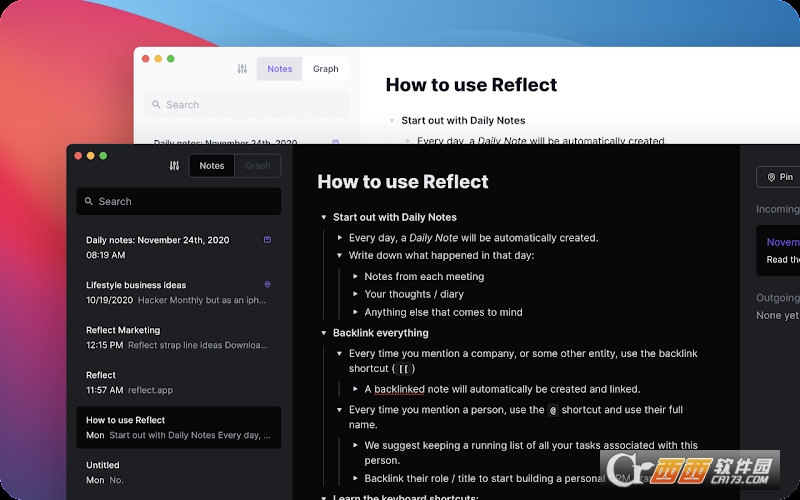
Task: Expand Notes from each meeting bullet
Action: [355, 277]
